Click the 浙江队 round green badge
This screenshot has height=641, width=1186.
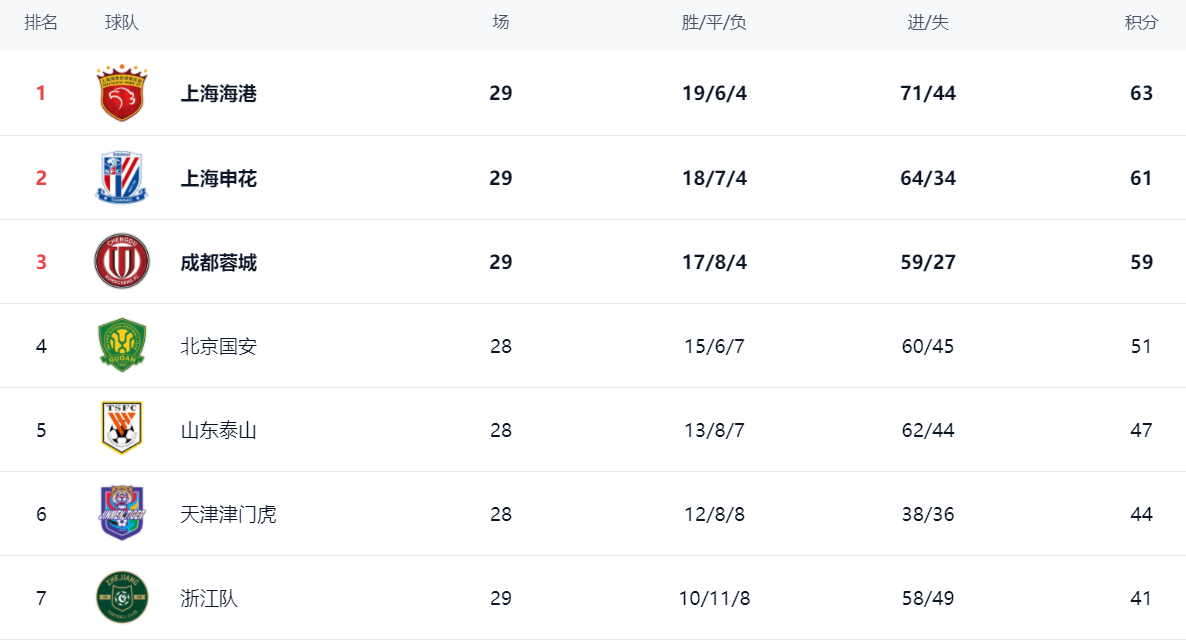pyautogui.click(x=122, y=598)
